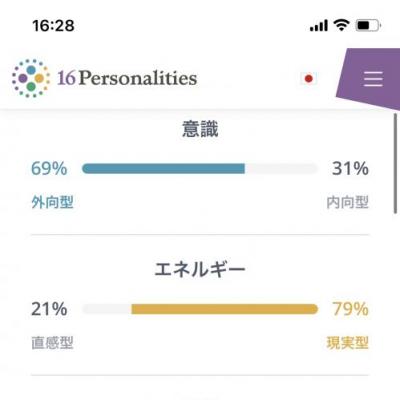400x400 pixels.
Task: Tap the 21% intuitive percentage
Action: coord(49,309)
